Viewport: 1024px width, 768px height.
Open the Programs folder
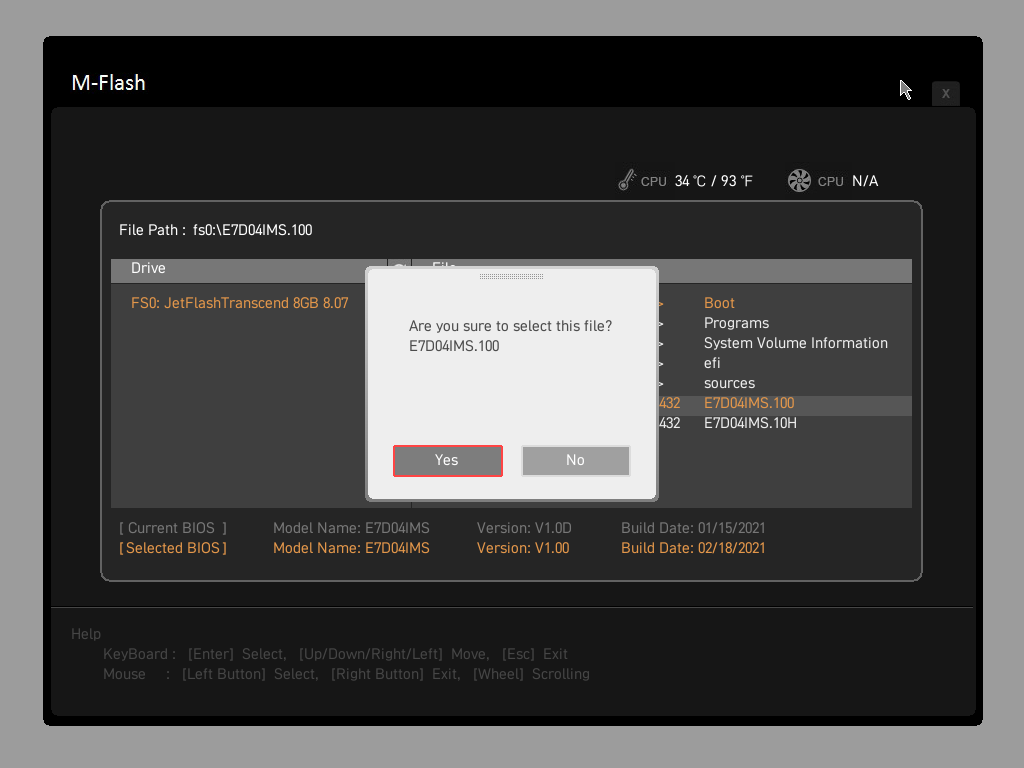736,323
